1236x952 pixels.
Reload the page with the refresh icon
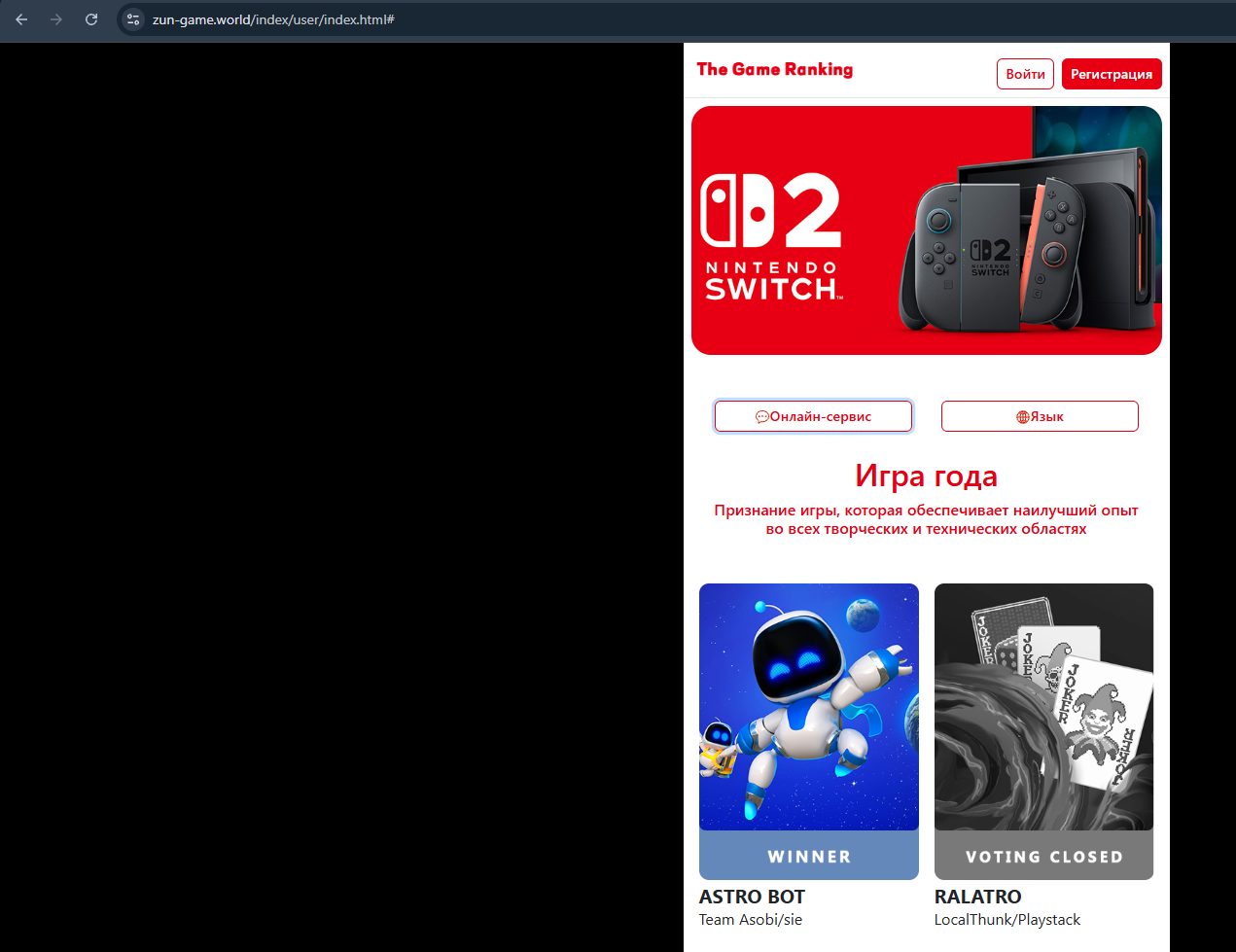coord(91,19)
